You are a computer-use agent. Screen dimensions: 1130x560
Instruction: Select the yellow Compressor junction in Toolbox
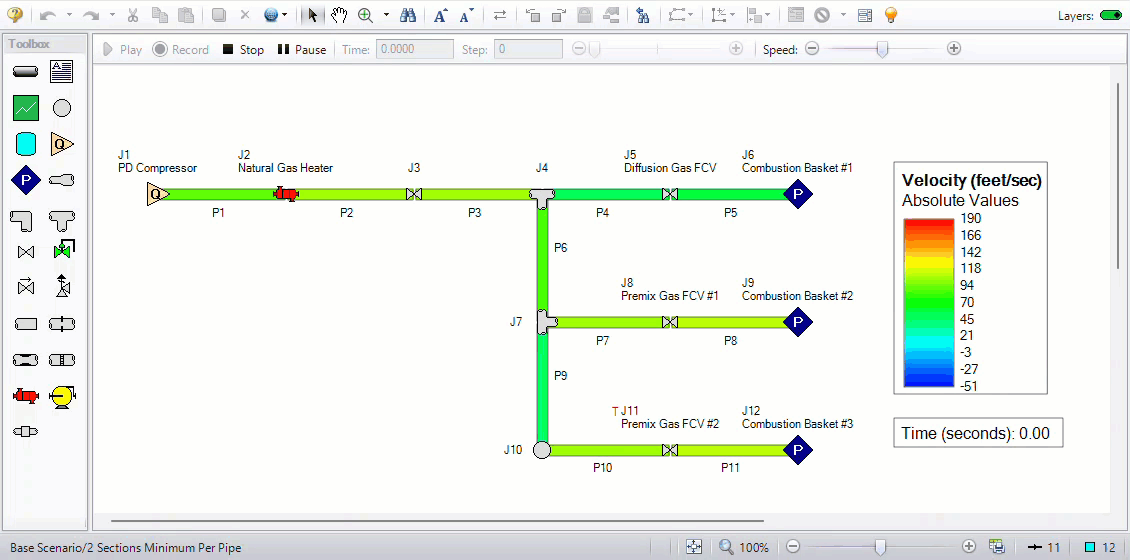pos(62,396)
